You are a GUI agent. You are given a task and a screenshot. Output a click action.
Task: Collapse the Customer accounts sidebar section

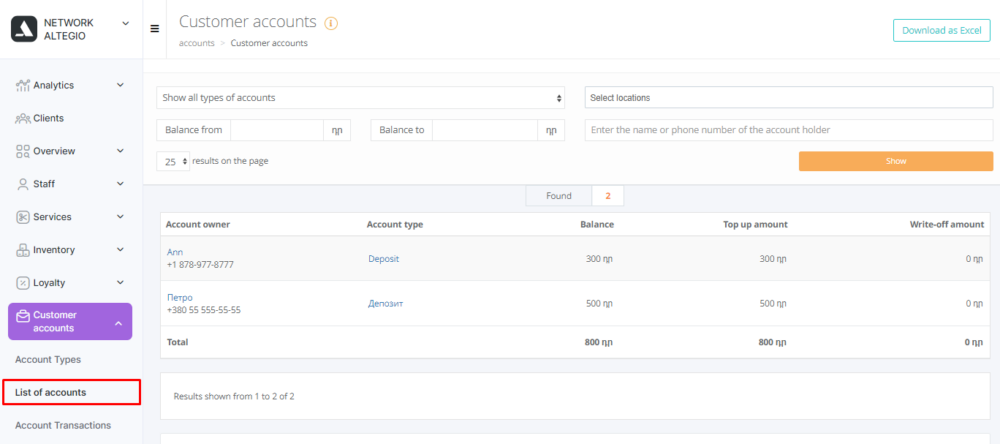(118, 322)
